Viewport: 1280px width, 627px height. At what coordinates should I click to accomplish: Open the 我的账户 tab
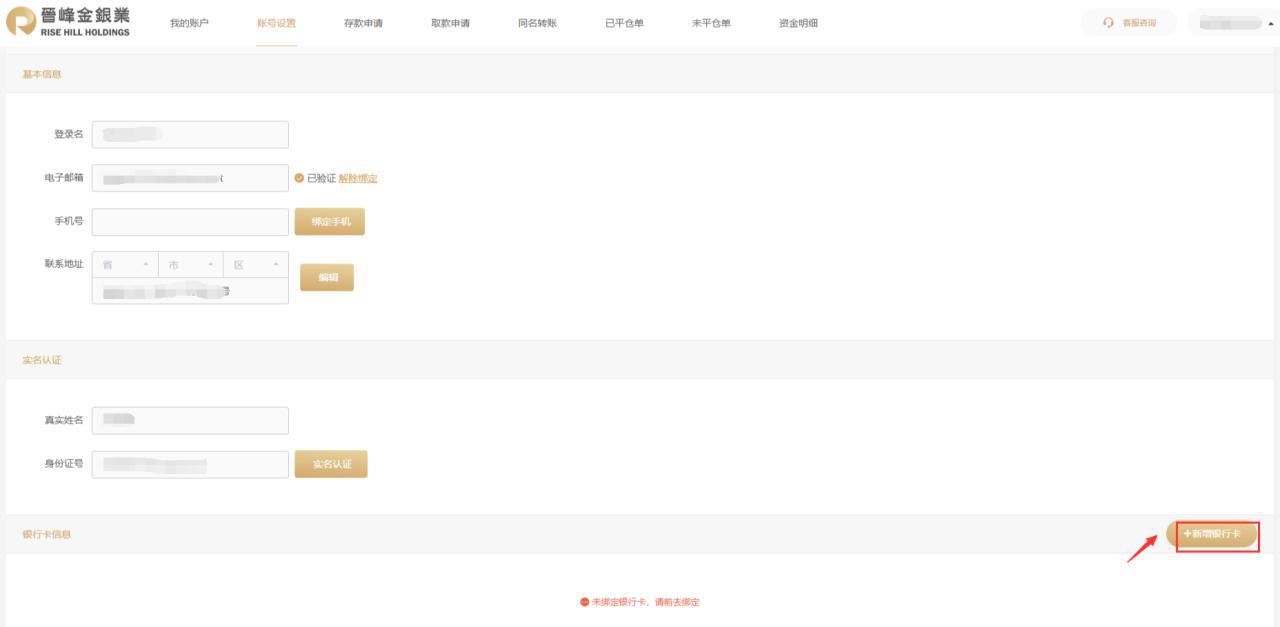pyautogui.click(x=189, y=23)
